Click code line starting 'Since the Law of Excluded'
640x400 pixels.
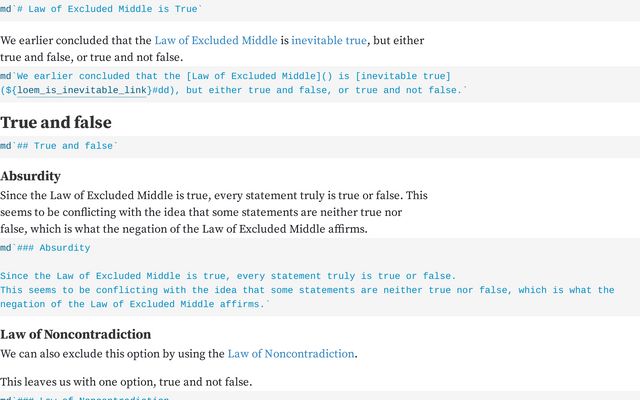(228, 276)
